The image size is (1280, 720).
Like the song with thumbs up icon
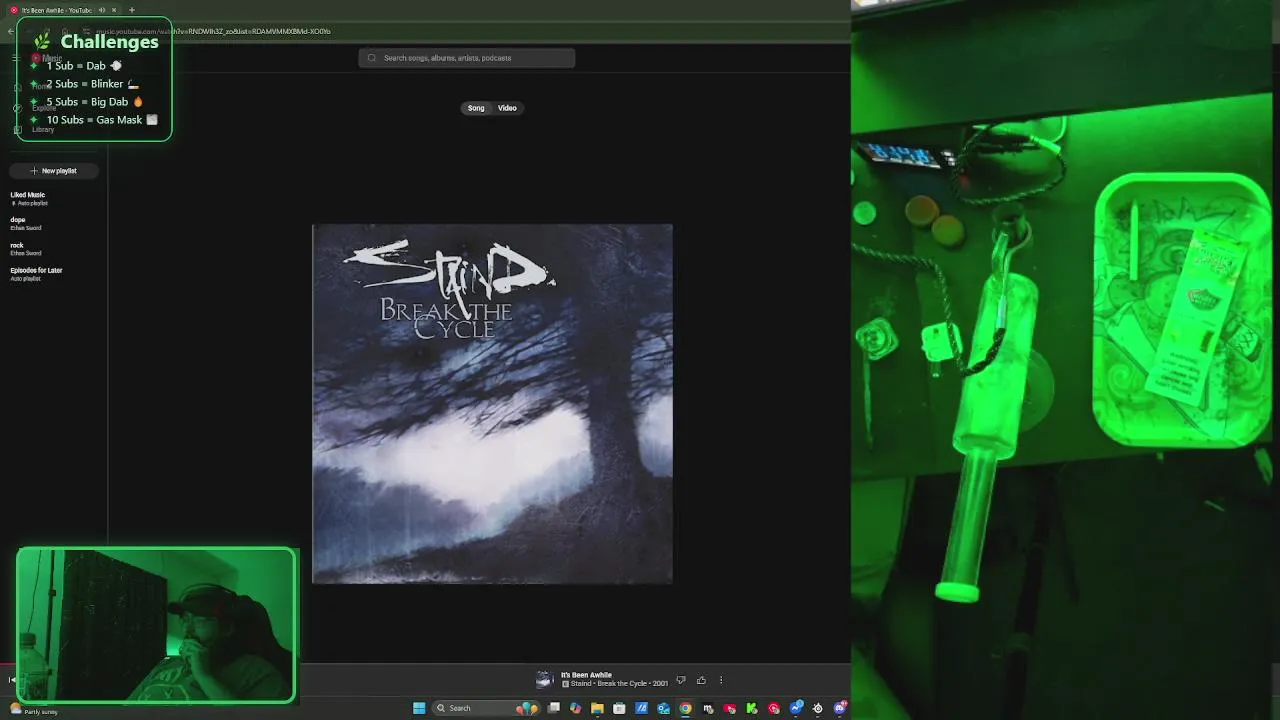(x=701, y=680)
